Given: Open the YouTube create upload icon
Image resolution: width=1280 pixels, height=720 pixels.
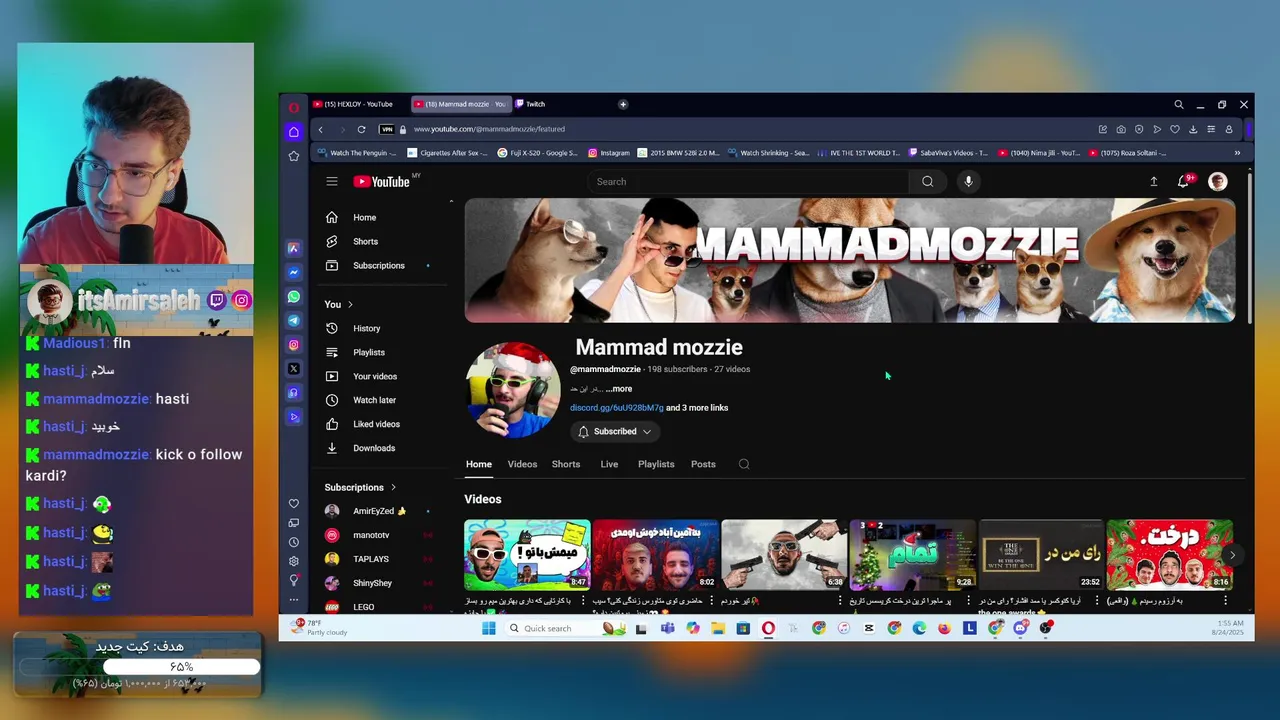Looking at the screenshot, I should coord(1153,182).
